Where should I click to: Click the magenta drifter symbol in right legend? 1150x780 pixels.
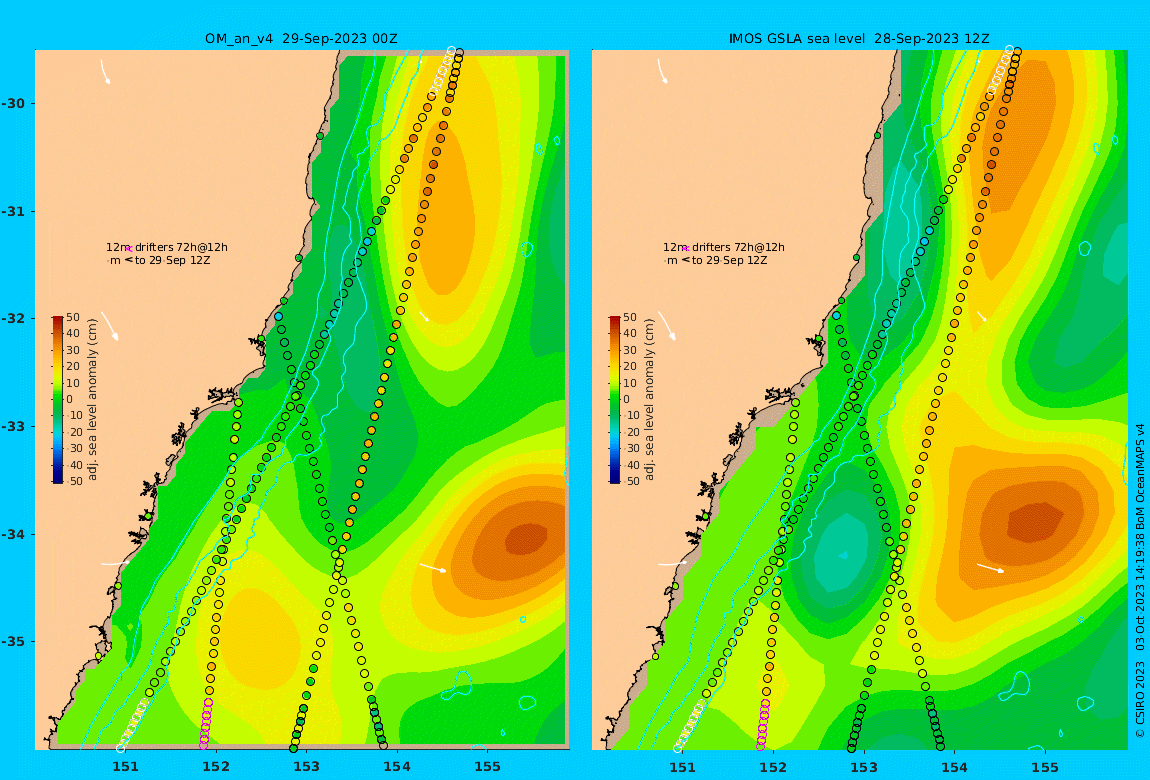[686, 249]
